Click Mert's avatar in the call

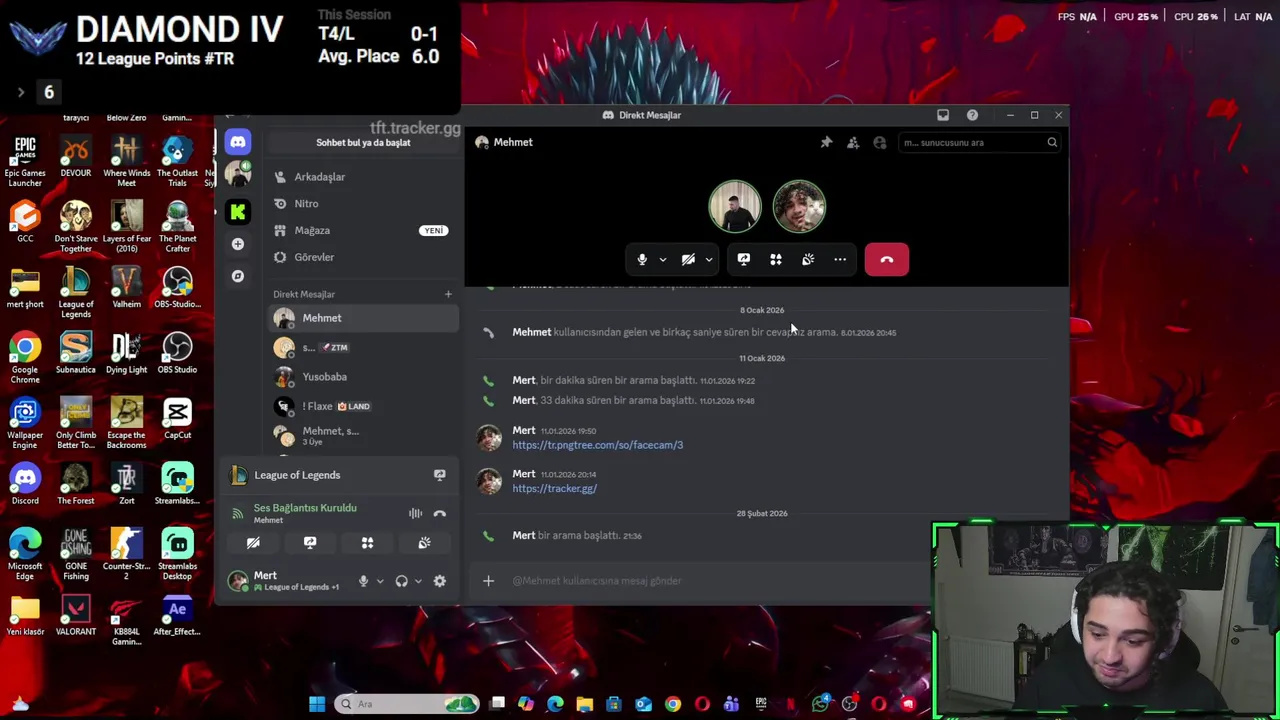(x=799, y=206)
